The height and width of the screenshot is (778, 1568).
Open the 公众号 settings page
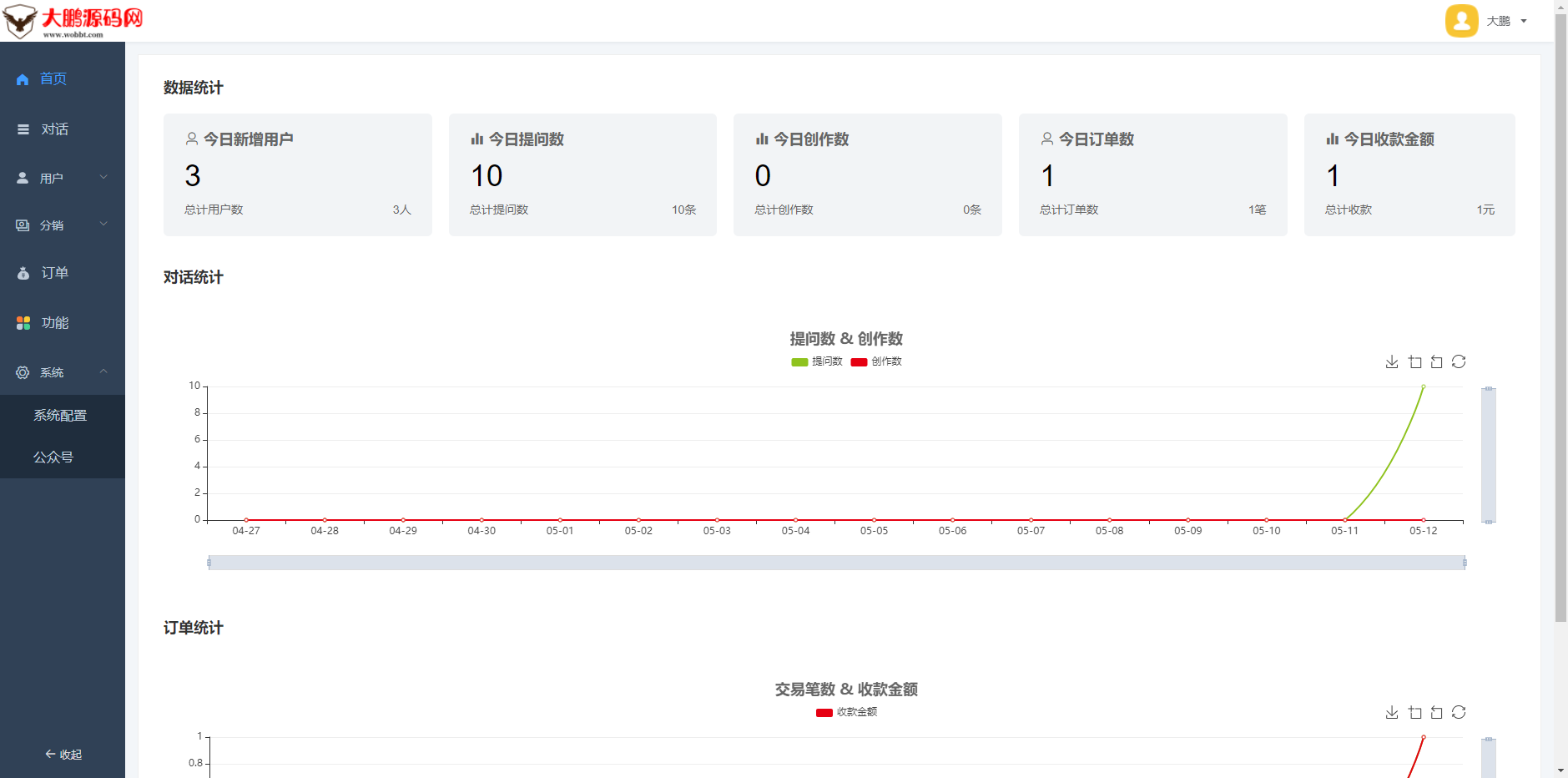point(50,457)
